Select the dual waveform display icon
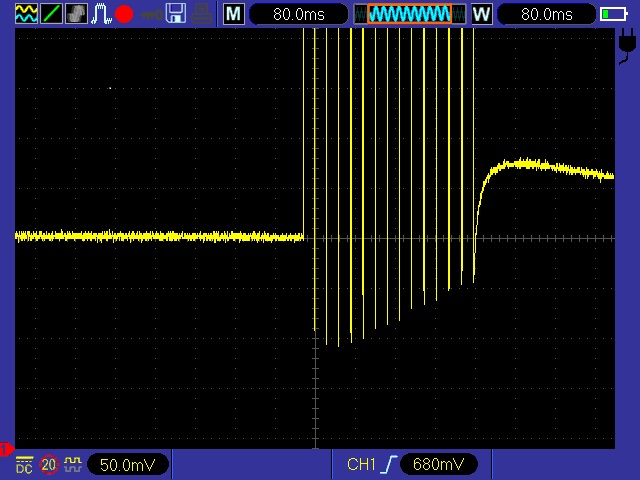 27,13
